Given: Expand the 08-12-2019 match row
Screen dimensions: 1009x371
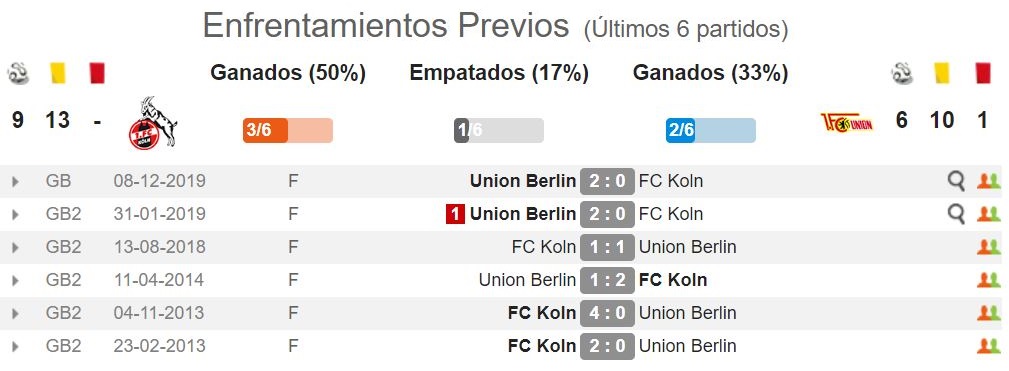Looking at the screenshot, I should pyautogui.click(x=15, y=182).
